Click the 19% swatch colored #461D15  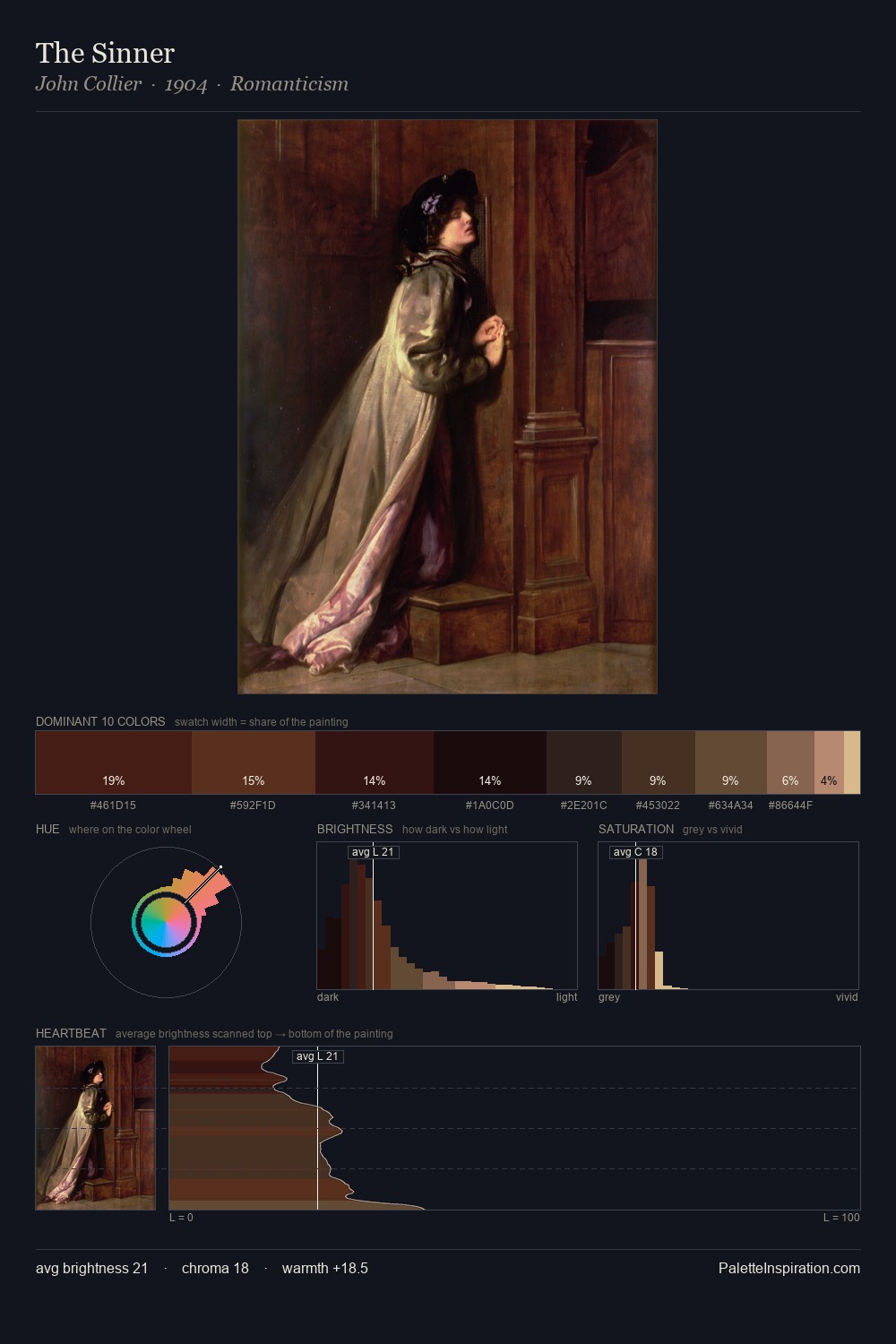(114, 762)
